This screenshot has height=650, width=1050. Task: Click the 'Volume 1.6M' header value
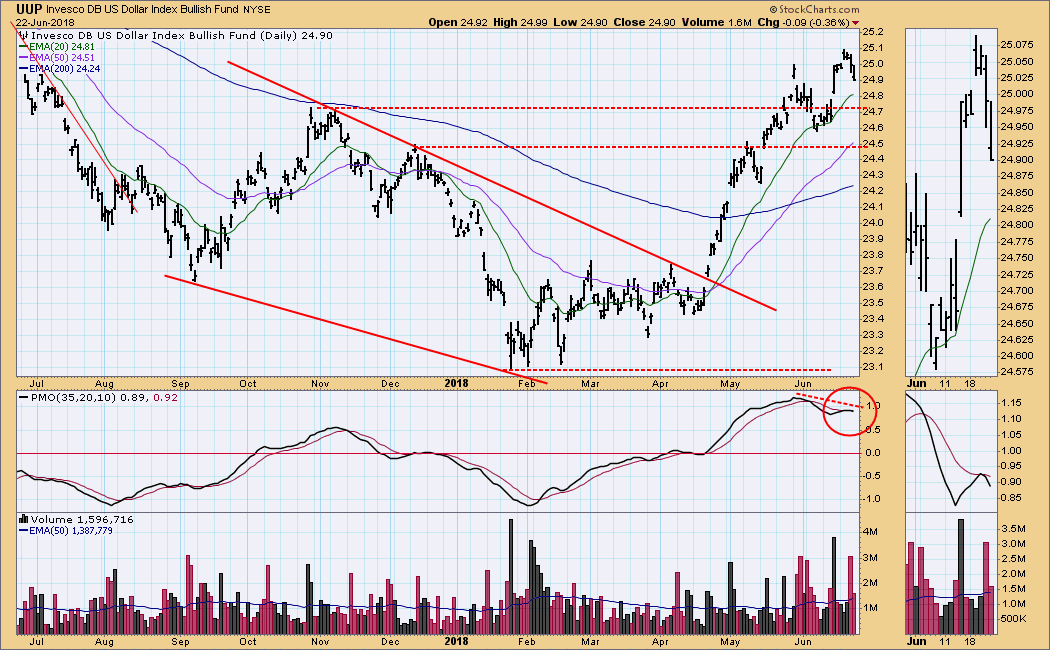point(717,22)
